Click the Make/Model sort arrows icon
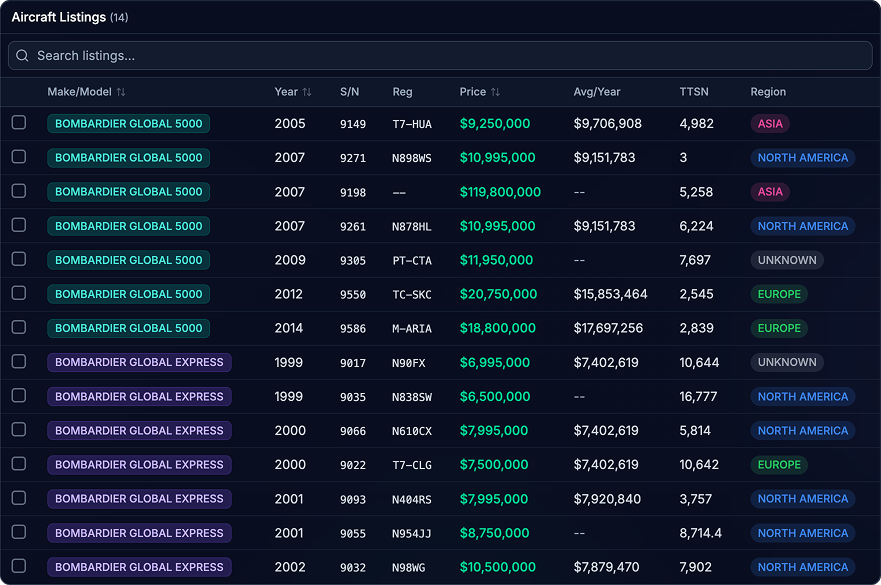This screenshot has height=585, width=881. (121, 92)
